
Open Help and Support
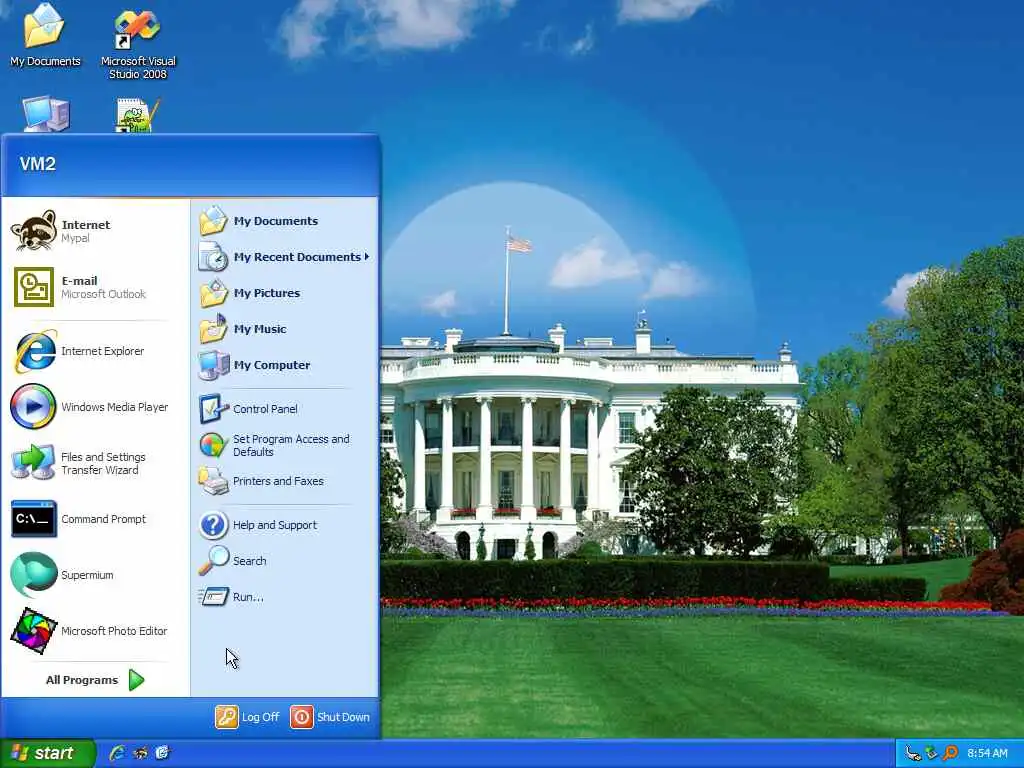[x=284, y=525]
